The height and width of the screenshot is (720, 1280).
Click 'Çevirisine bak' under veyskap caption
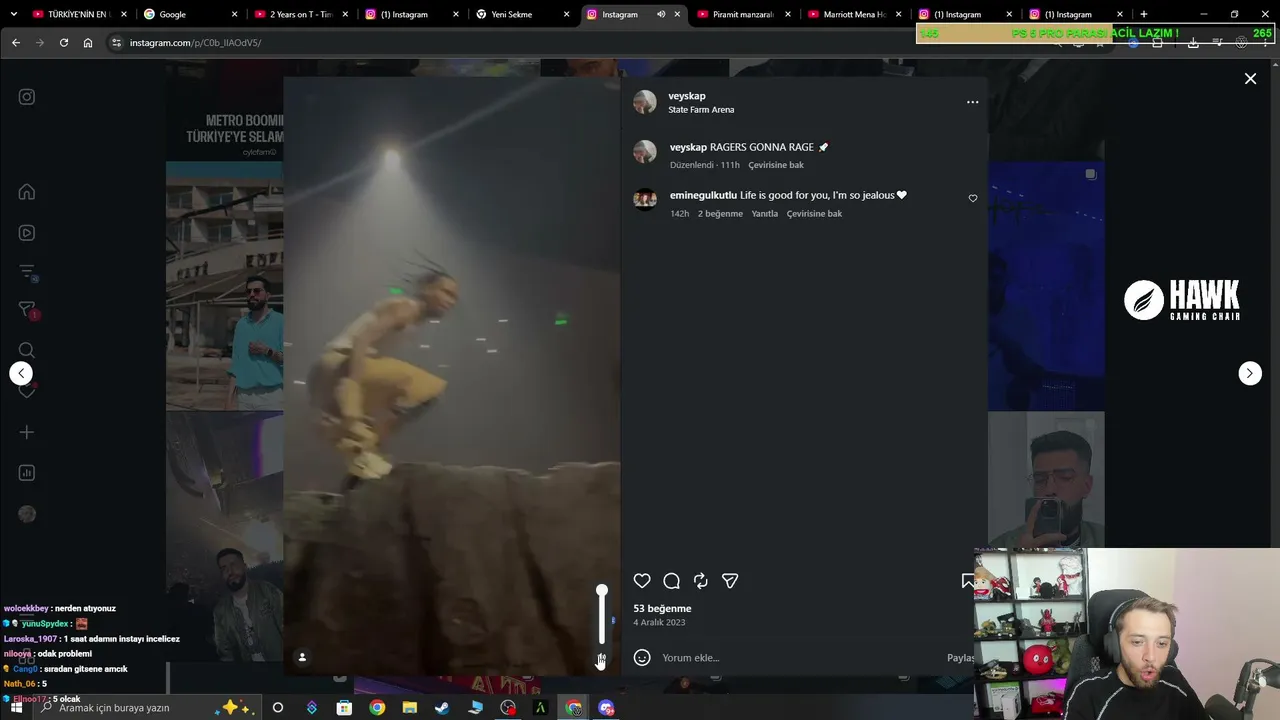tap(776, 165)
